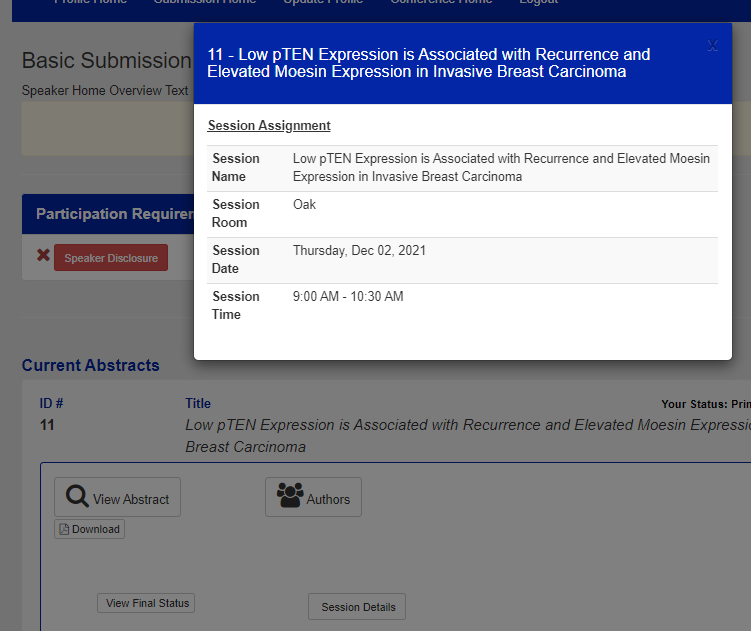751x631 pixels.
Task: Click Speaker Home Overview Text
Action: pyautogui.click(x=105, y=90)
